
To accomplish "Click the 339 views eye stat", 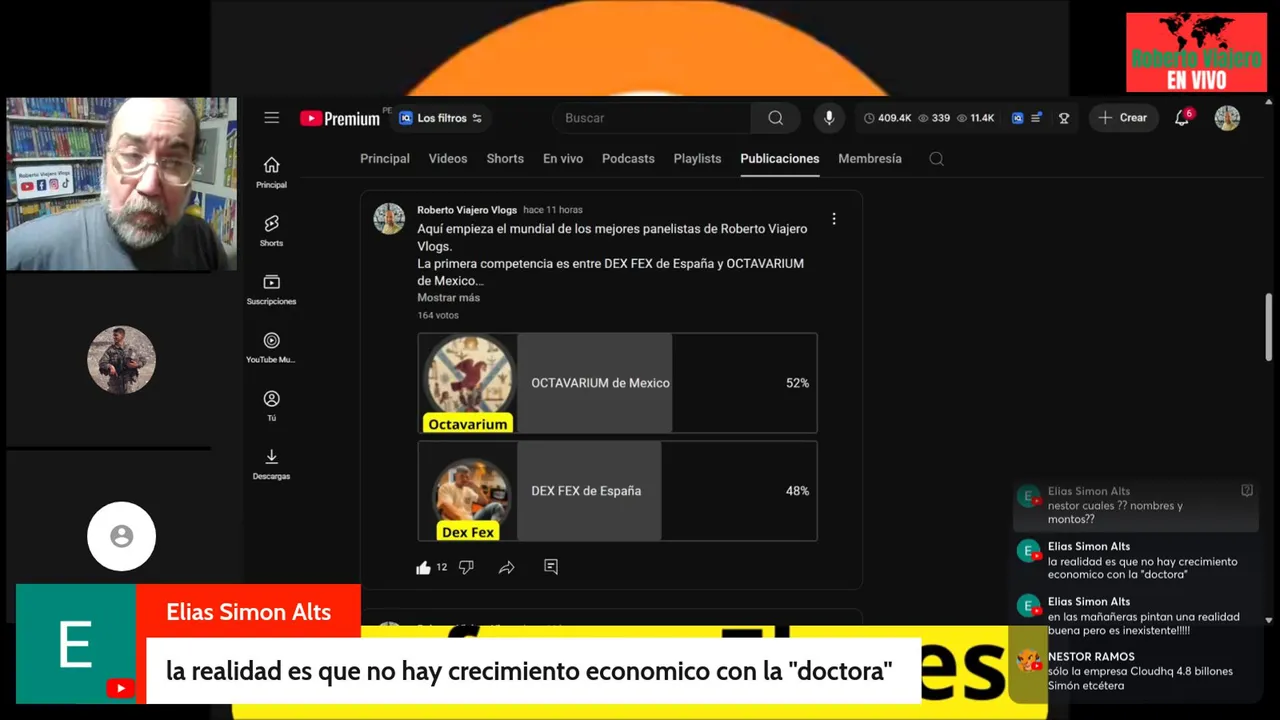I will [934, 118].
